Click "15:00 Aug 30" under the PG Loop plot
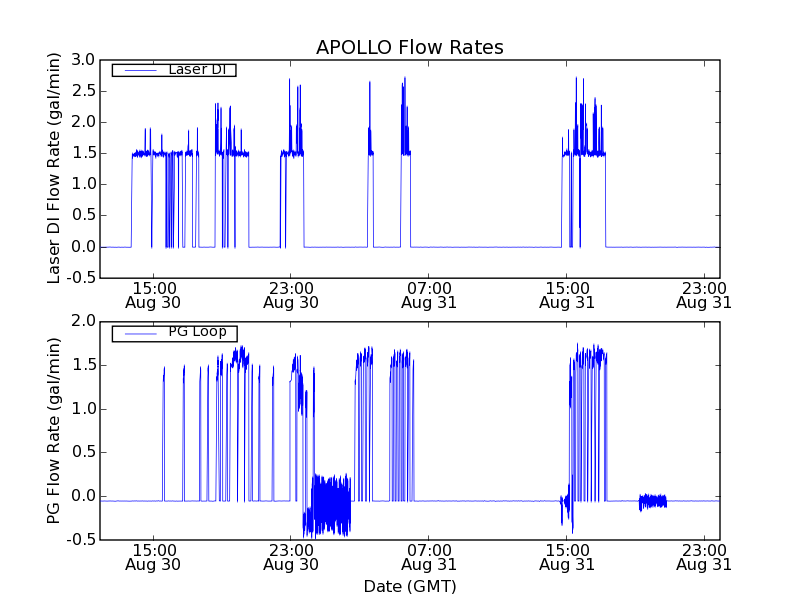This screenshot has width=800, height=600. (x=153, y=558)
